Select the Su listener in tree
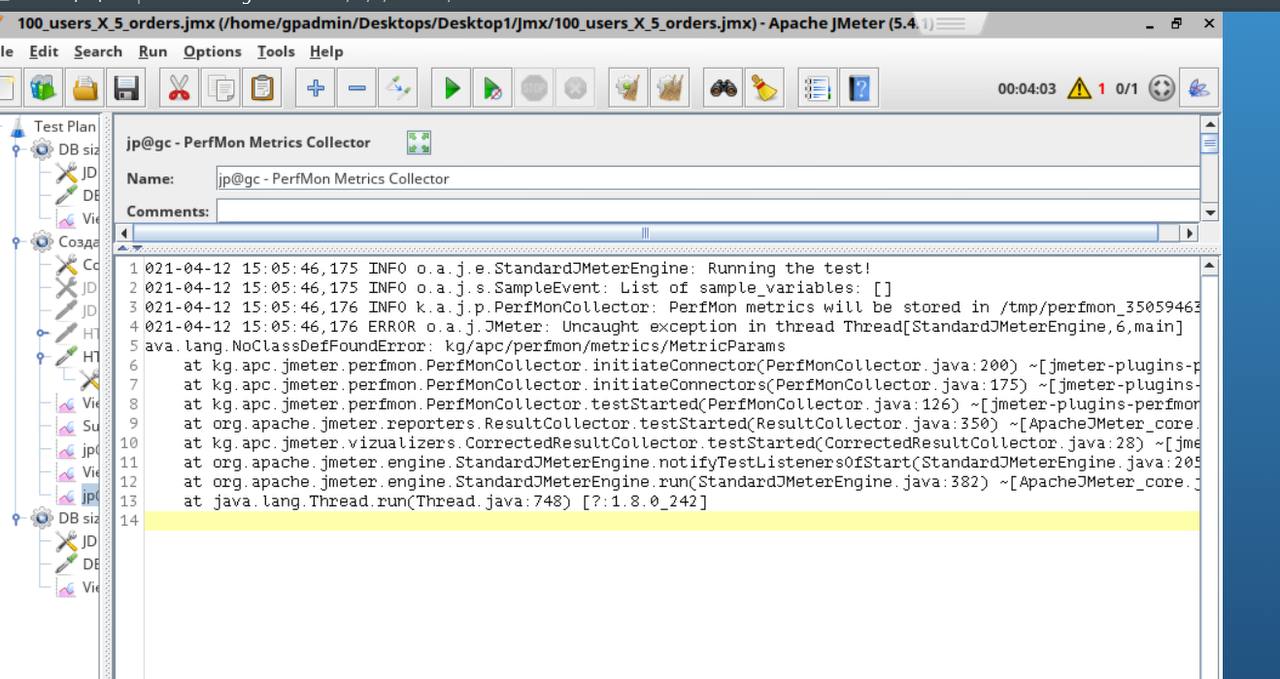 tap(90, 426)
